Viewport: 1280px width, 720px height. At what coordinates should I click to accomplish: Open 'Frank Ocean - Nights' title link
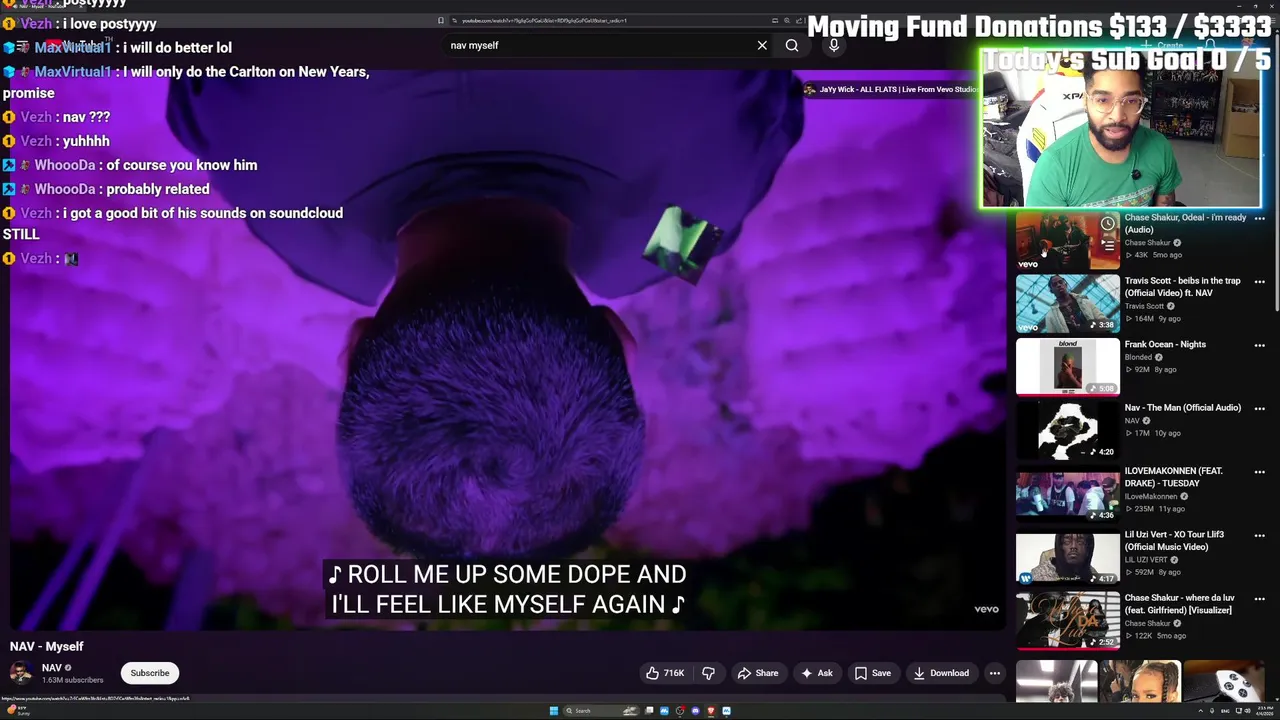point(1165,344)
